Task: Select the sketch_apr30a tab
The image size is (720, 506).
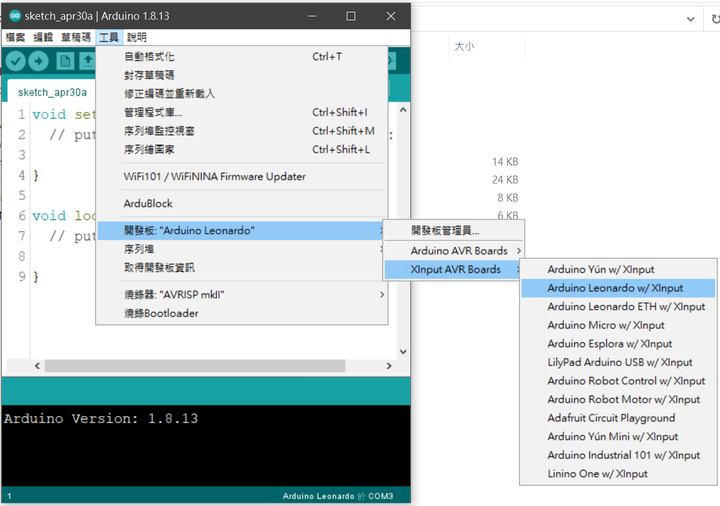Action: pos(52,92)
